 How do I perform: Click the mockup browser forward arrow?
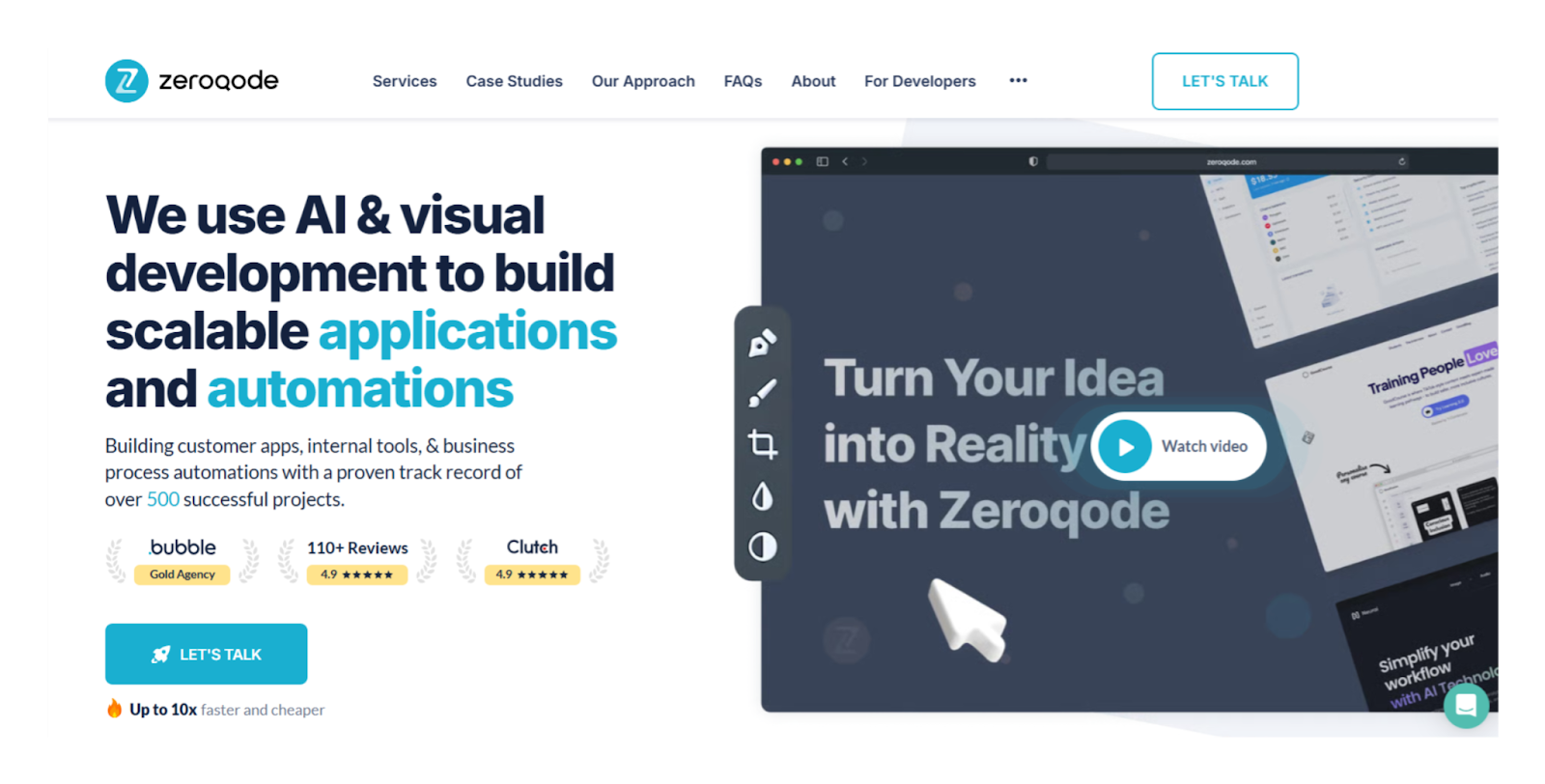pyautogui.click(x=864, y=161)
